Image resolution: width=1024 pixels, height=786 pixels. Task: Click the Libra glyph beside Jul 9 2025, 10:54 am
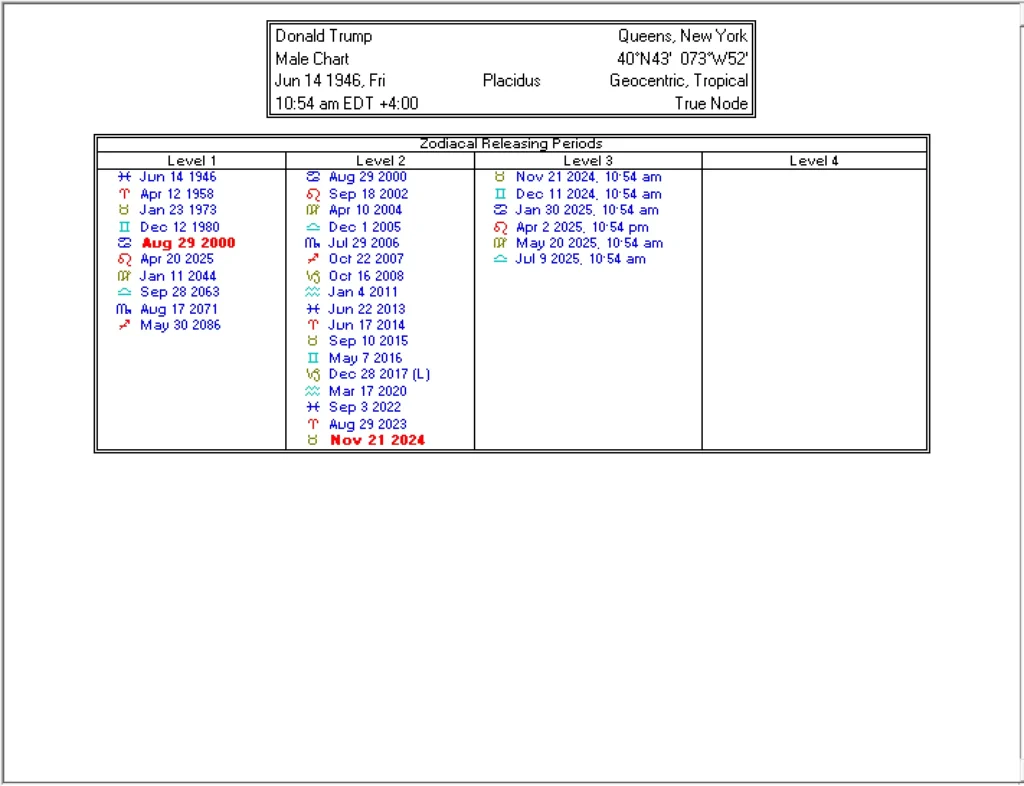500,259
